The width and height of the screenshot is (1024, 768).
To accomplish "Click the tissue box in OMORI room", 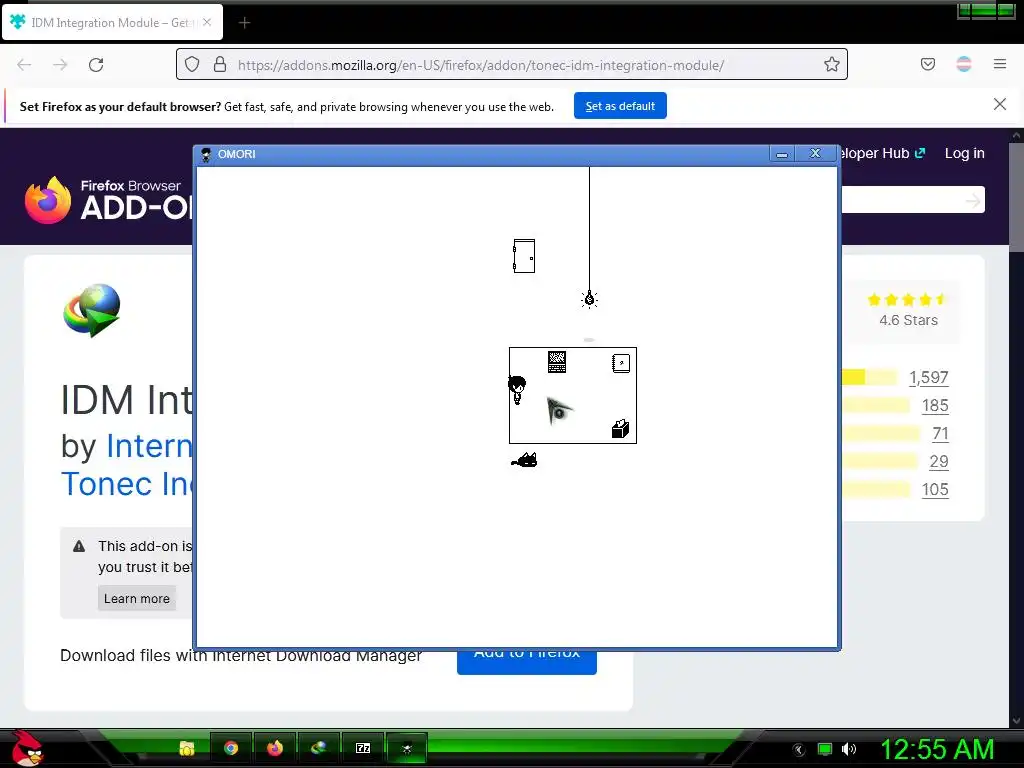I will click(x=620, y=428).
